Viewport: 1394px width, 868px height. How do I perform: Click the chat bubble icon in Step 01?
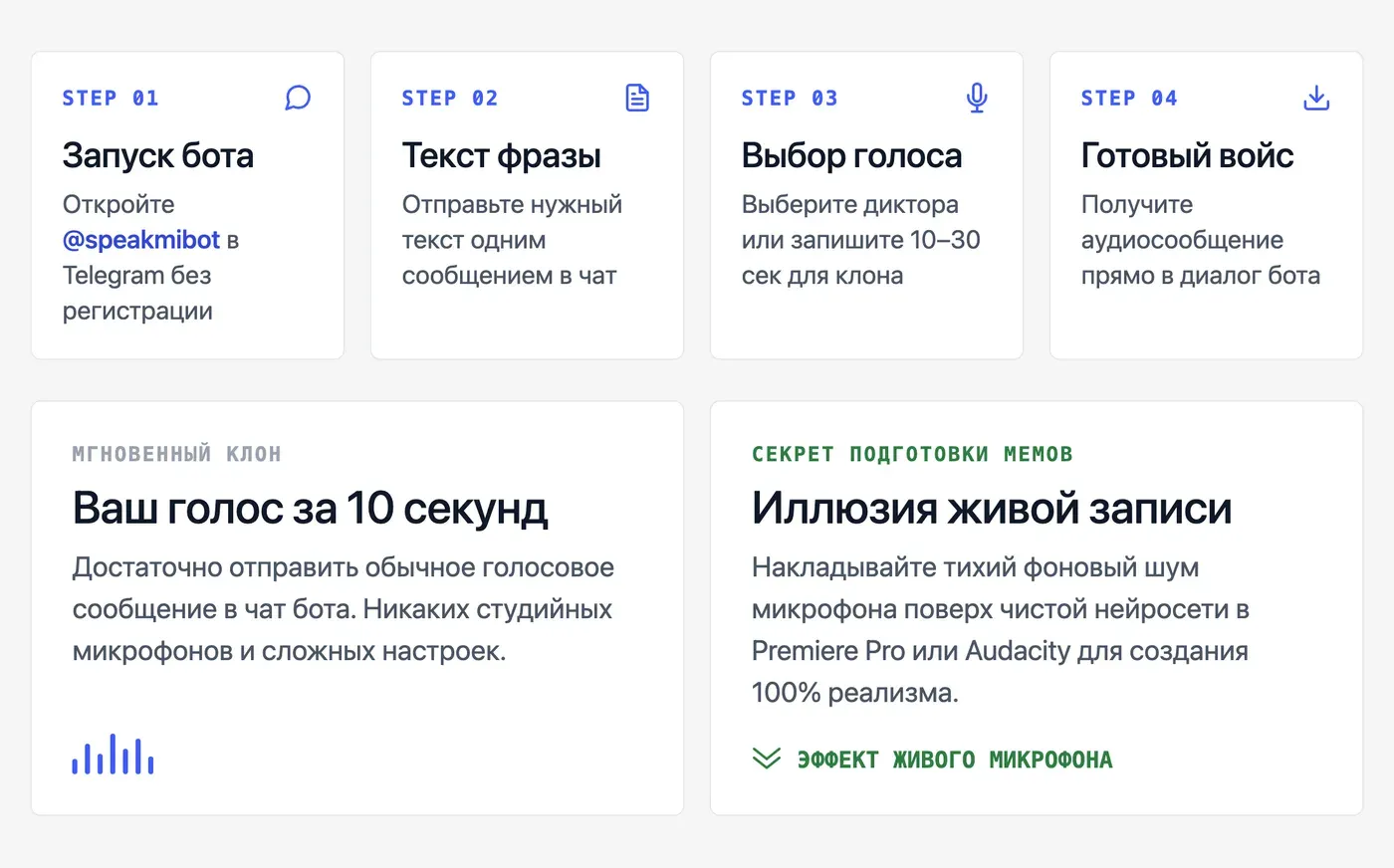(x=298, y=98)
